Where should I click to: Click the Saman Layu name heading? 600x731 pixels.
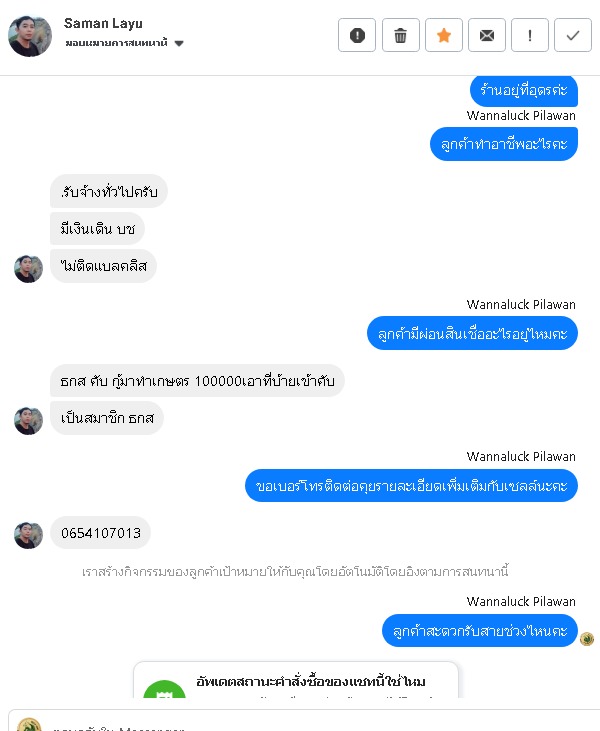pyautogui.click(x=103, y=23)
